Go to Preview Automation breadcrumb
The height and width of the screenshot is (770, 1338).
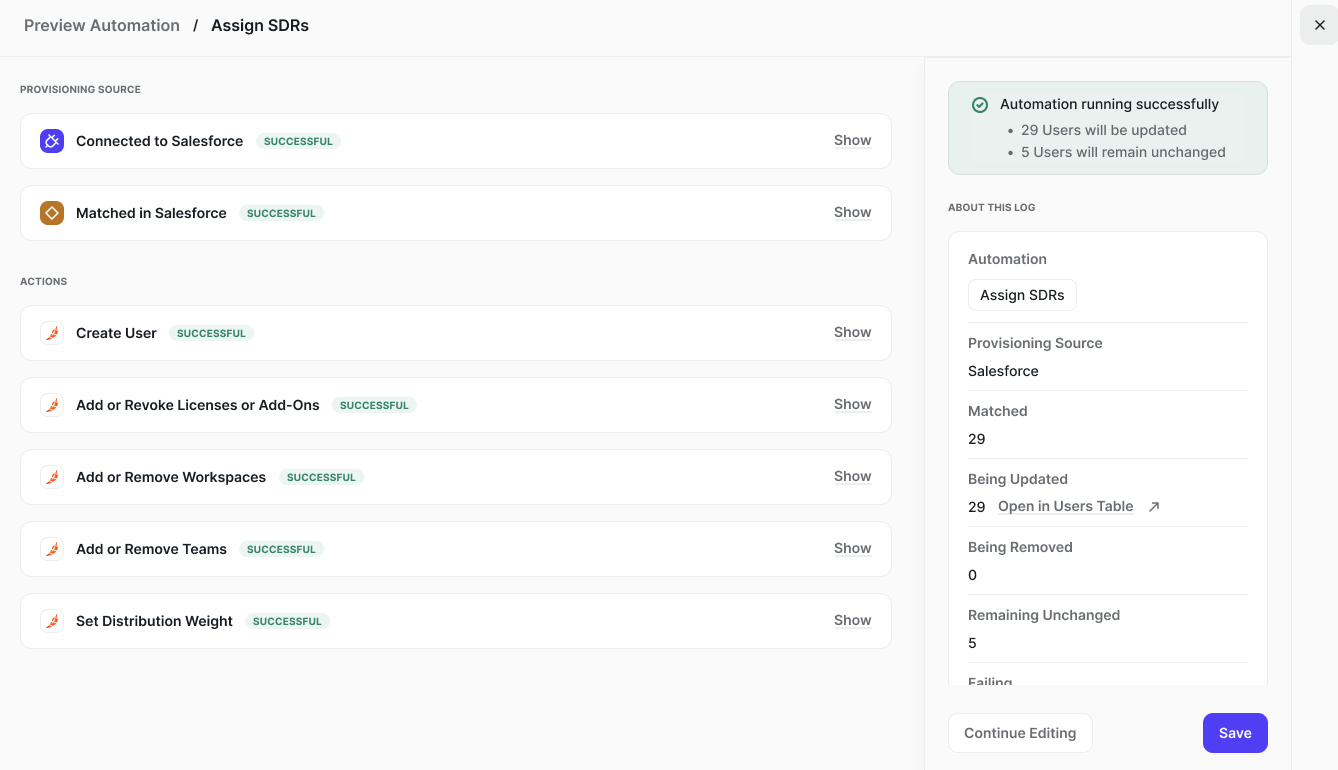point(102,26)
